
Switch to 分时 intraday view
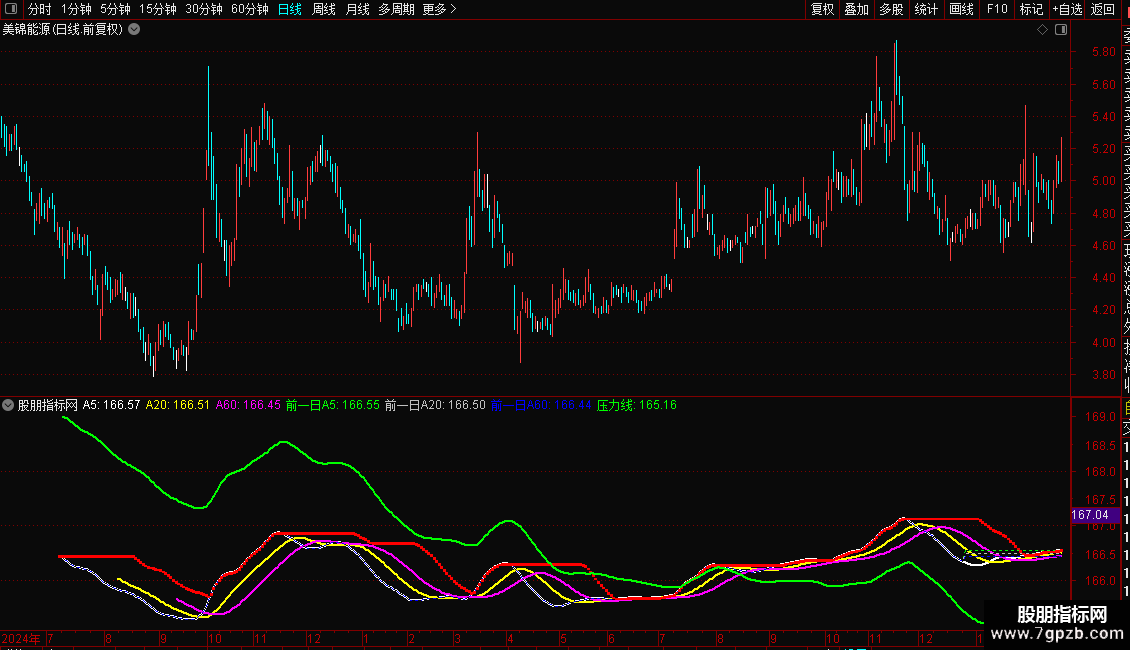[x=40, y=9]
